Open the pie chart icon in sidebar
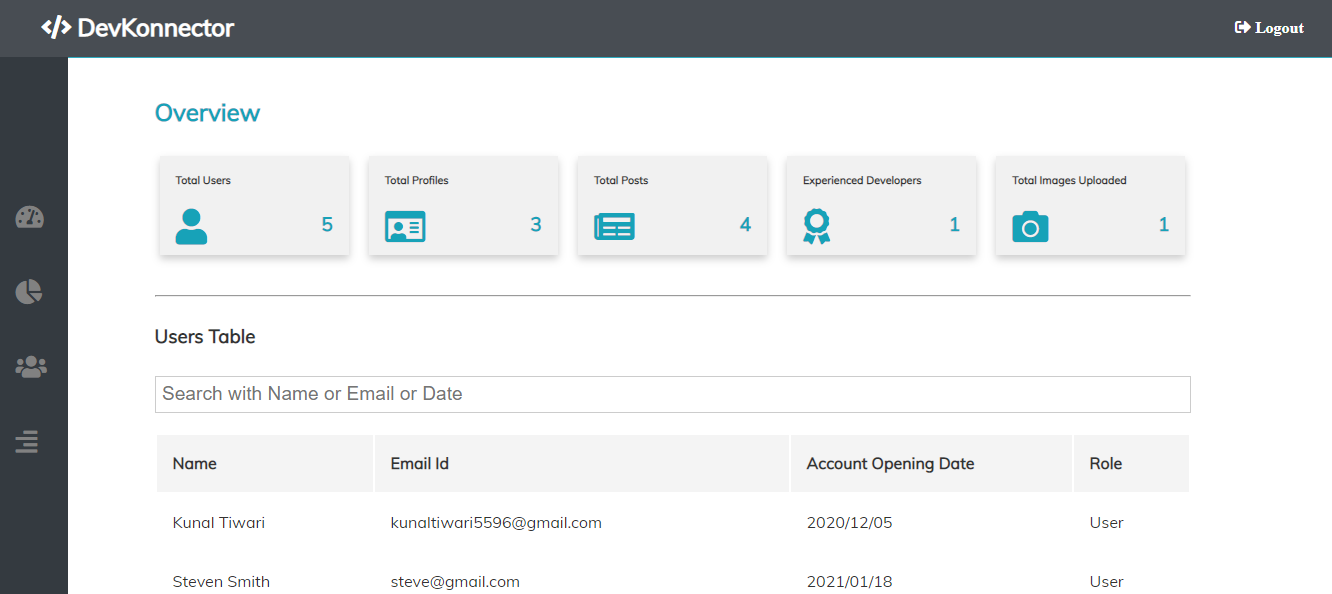 [29, 292]
